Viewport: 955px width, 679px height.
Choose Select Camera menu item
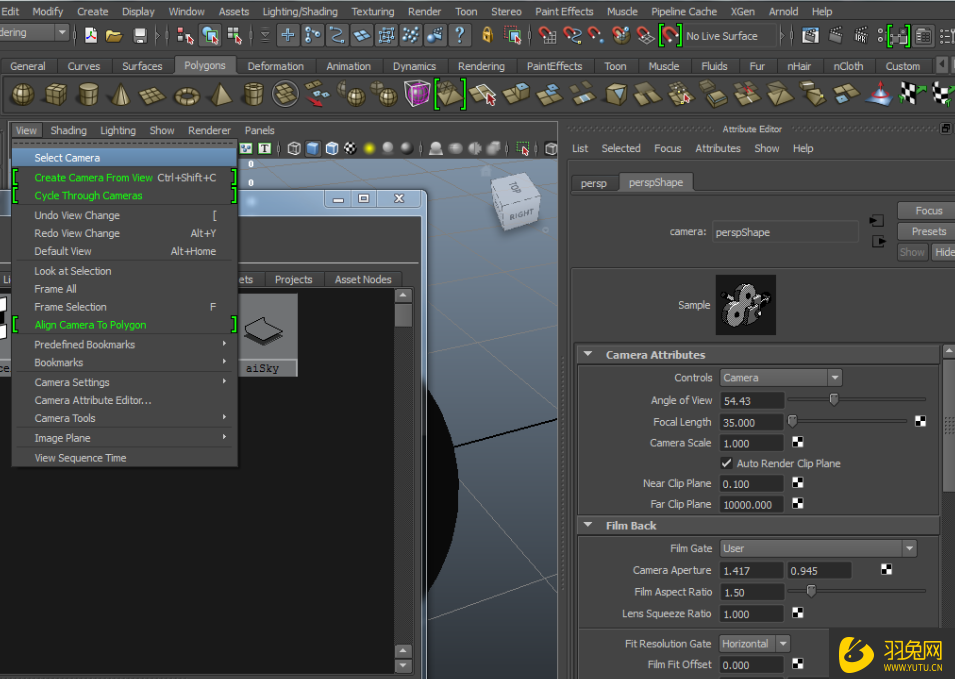pos(124,158)
